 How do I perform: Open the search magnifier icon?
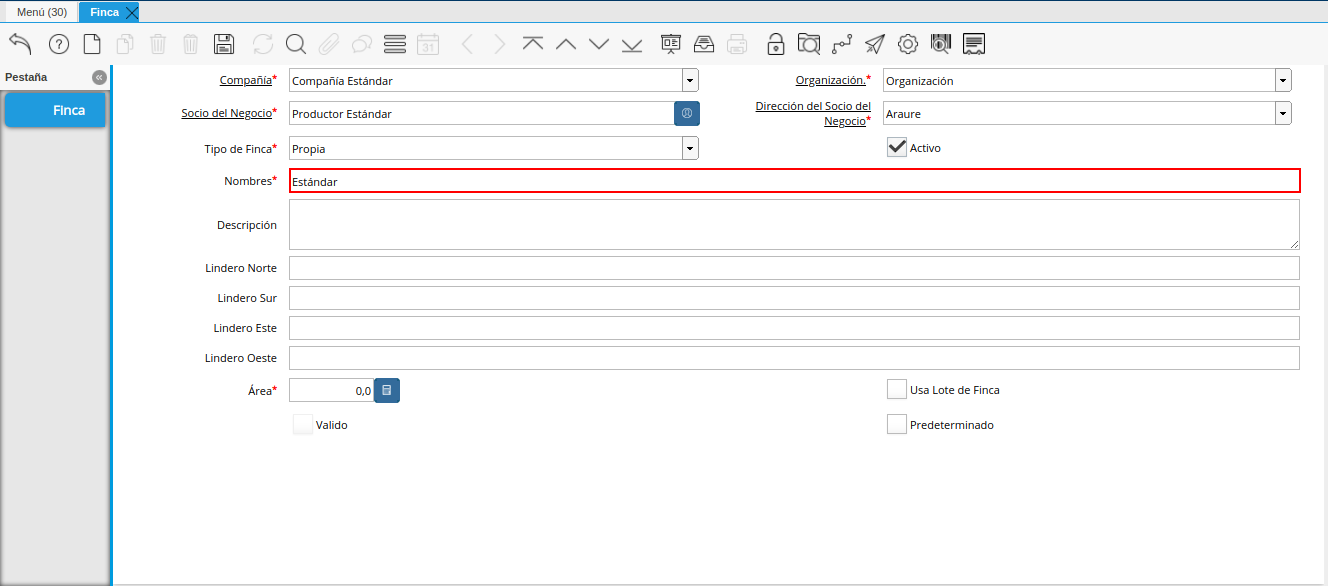[295, 44]
